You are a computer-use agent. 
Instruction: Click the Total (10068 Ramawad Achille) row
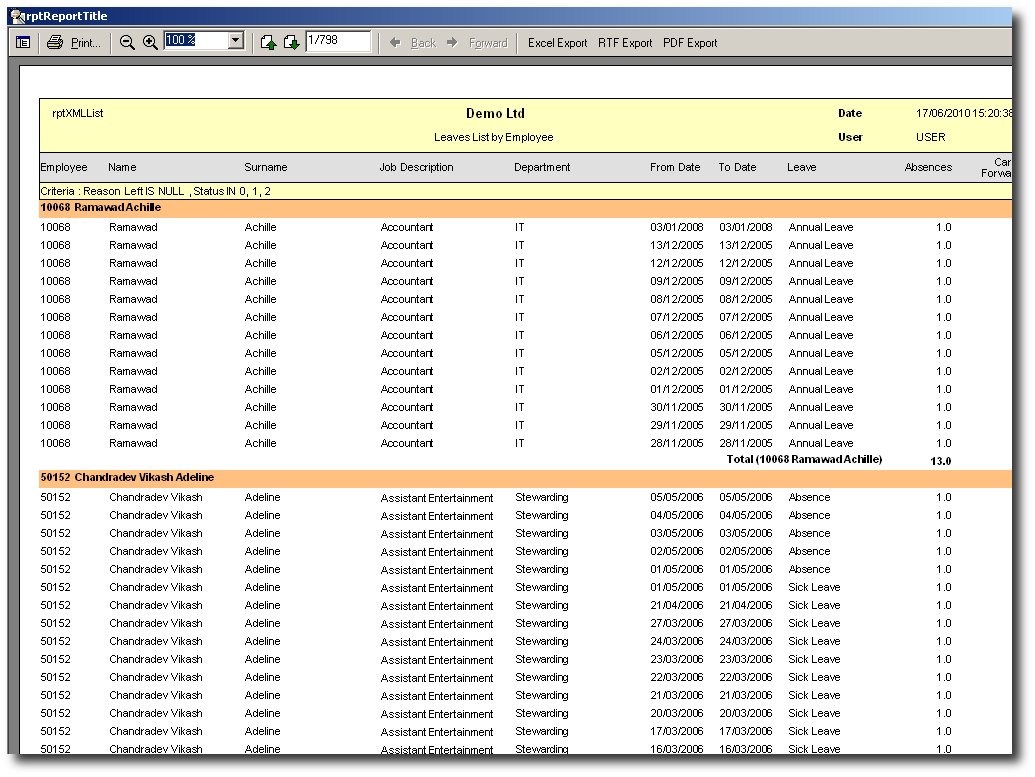point(804,460)
